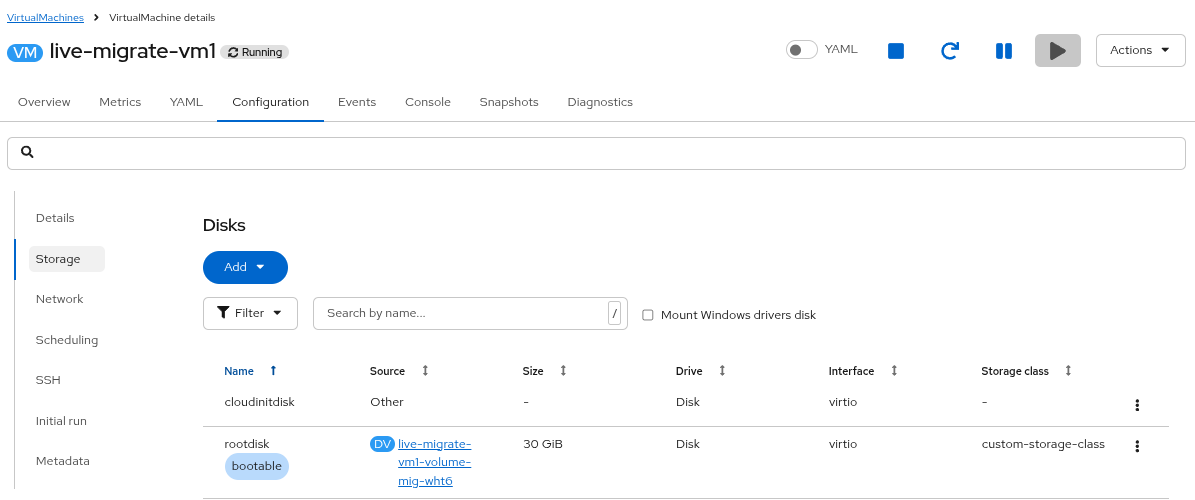The height and width of the screenshot is (500, 1195).
Task: Toggle the YAML switch
Action: click(801, 50)
